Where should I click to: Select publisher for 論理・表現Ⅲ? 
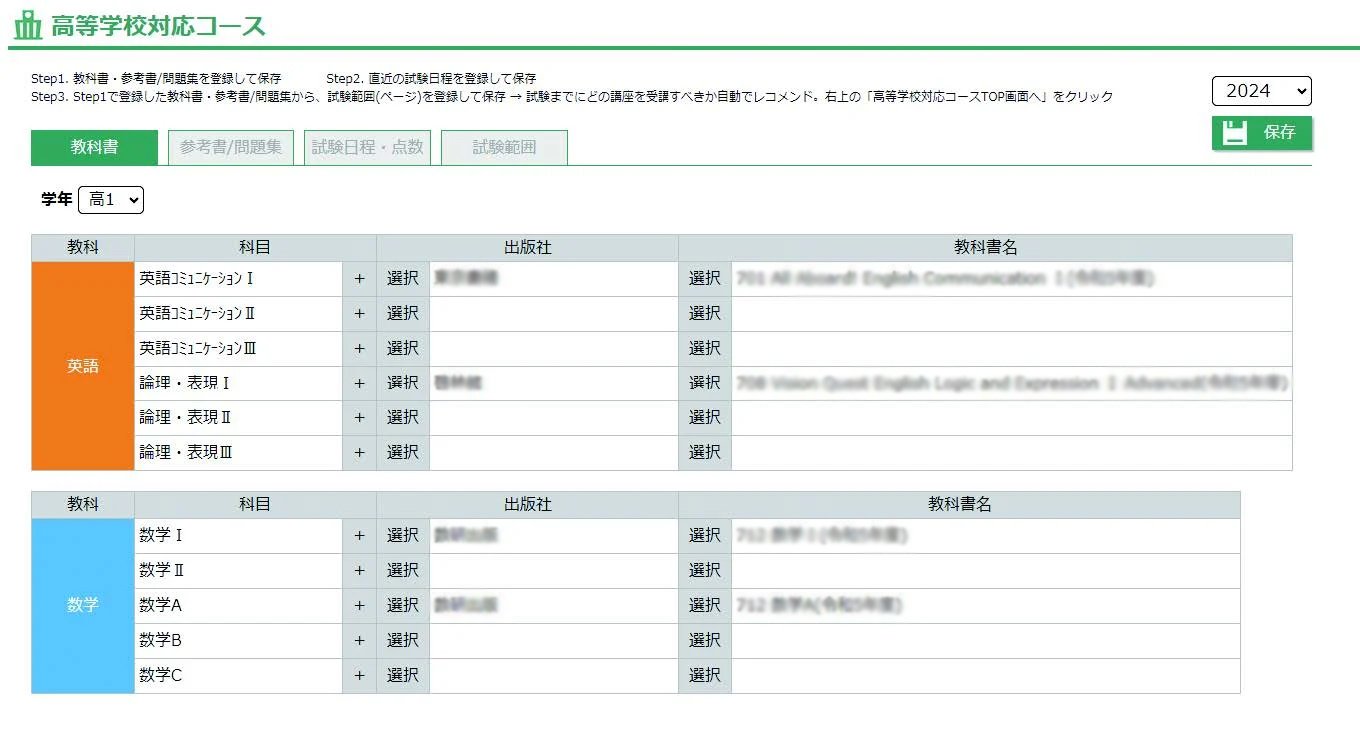click(403, 453)
